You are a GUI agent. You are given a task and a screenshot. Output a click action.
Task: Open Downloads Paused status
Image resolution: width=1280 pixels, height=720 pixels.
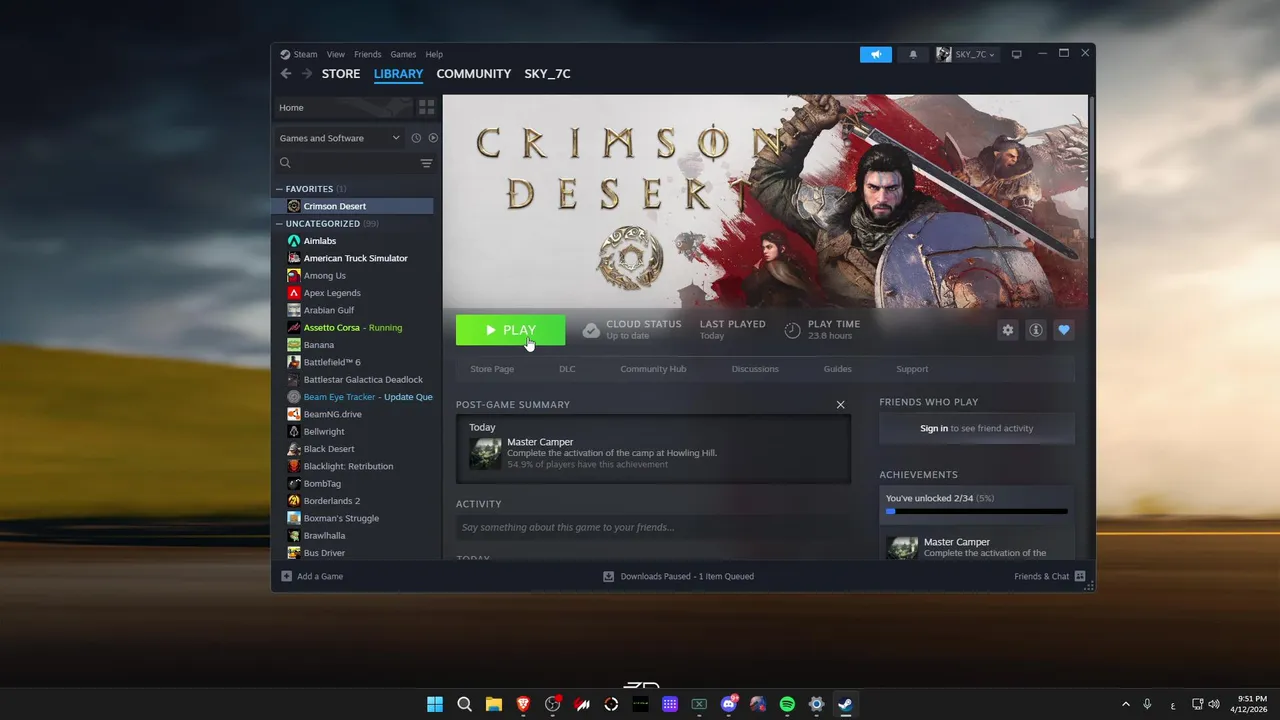pyautogui.click(x=678, y=576)
